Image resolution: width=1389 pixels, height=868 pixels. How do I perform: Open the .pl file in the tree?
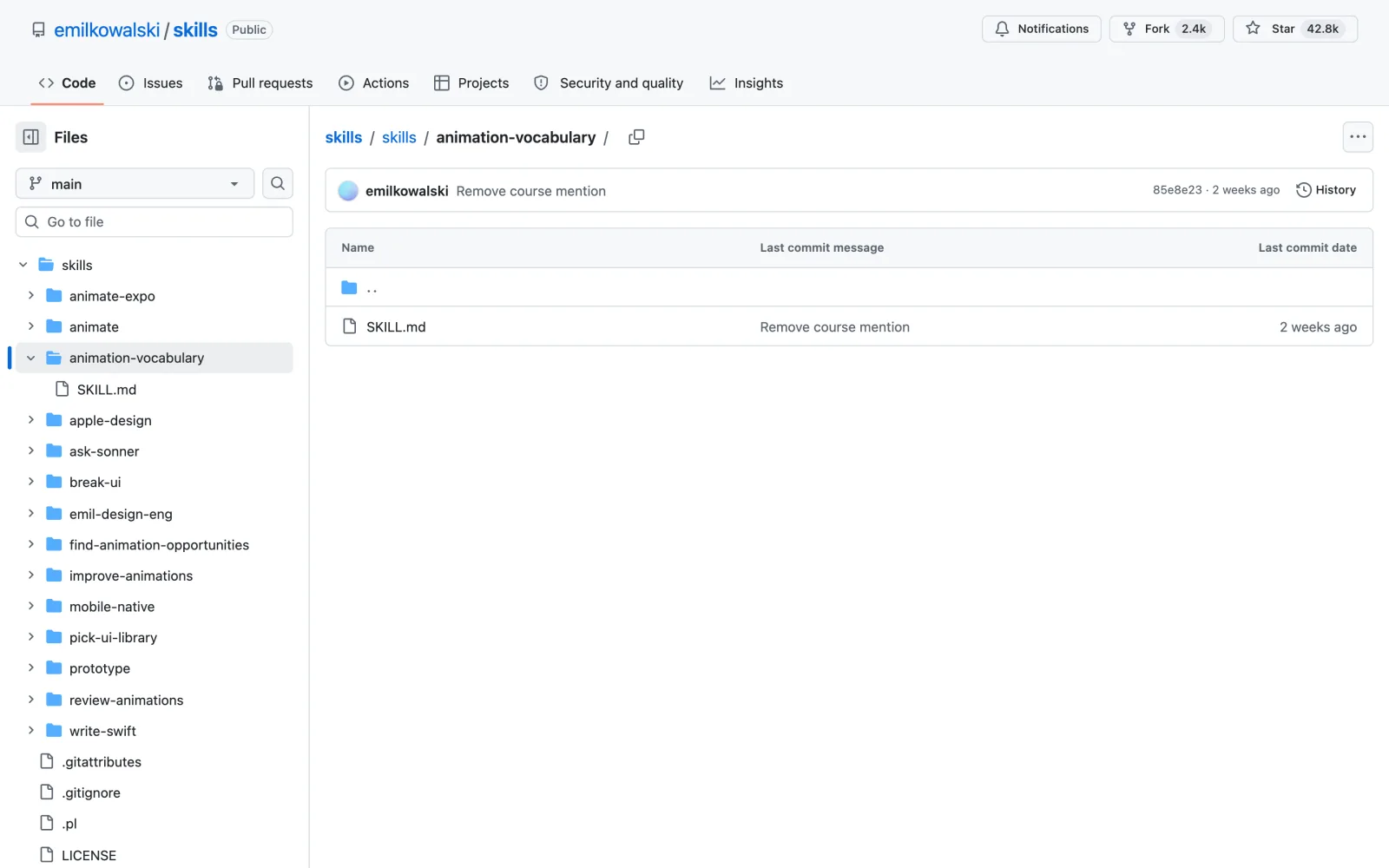[x=69, y=824]
